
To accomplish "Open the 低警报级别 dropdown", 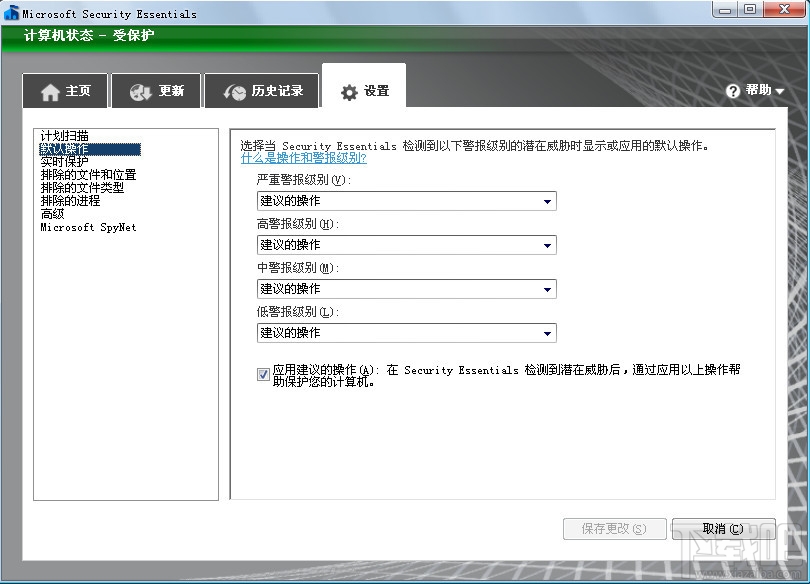I will point(547,332).
